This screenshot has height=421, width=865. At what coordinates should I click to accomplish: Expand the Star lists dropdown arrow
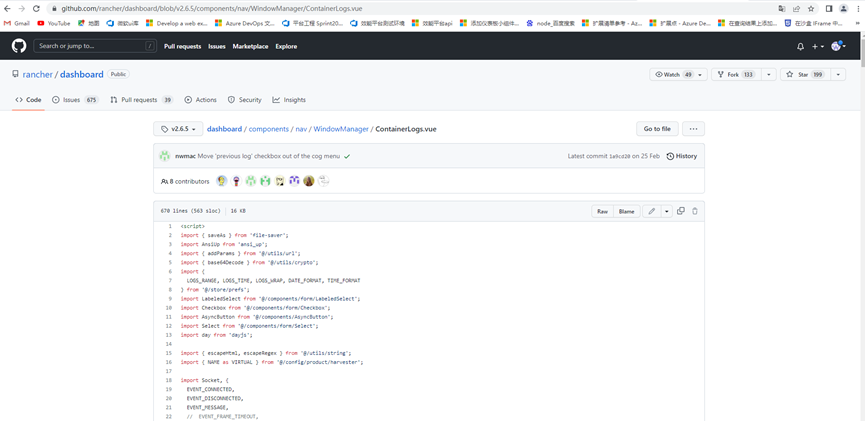pyautogui.click(x=838, y=74)
